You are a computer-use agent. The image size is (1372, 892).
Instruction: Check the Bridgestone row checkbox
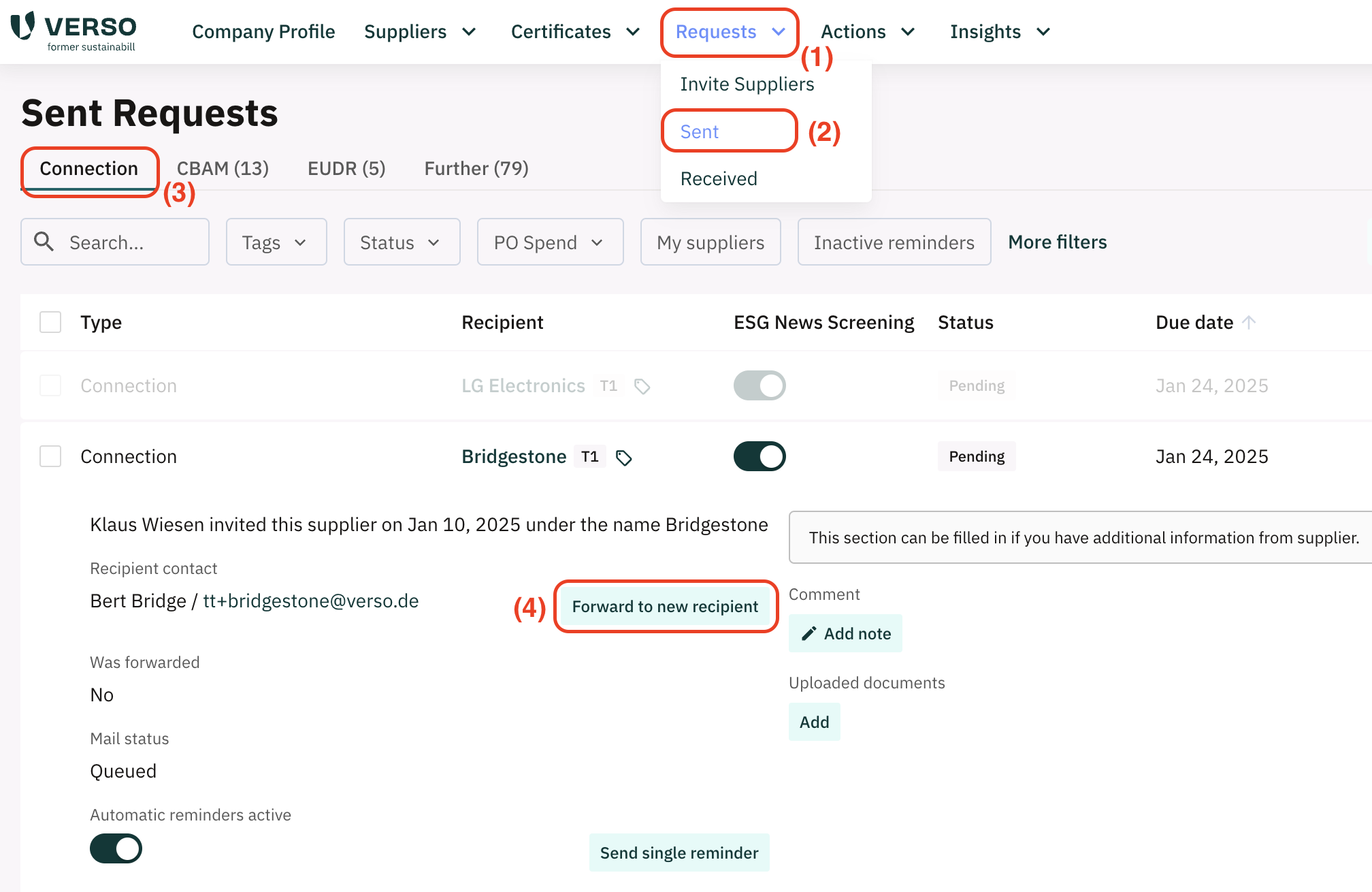(x=50, y=456)
